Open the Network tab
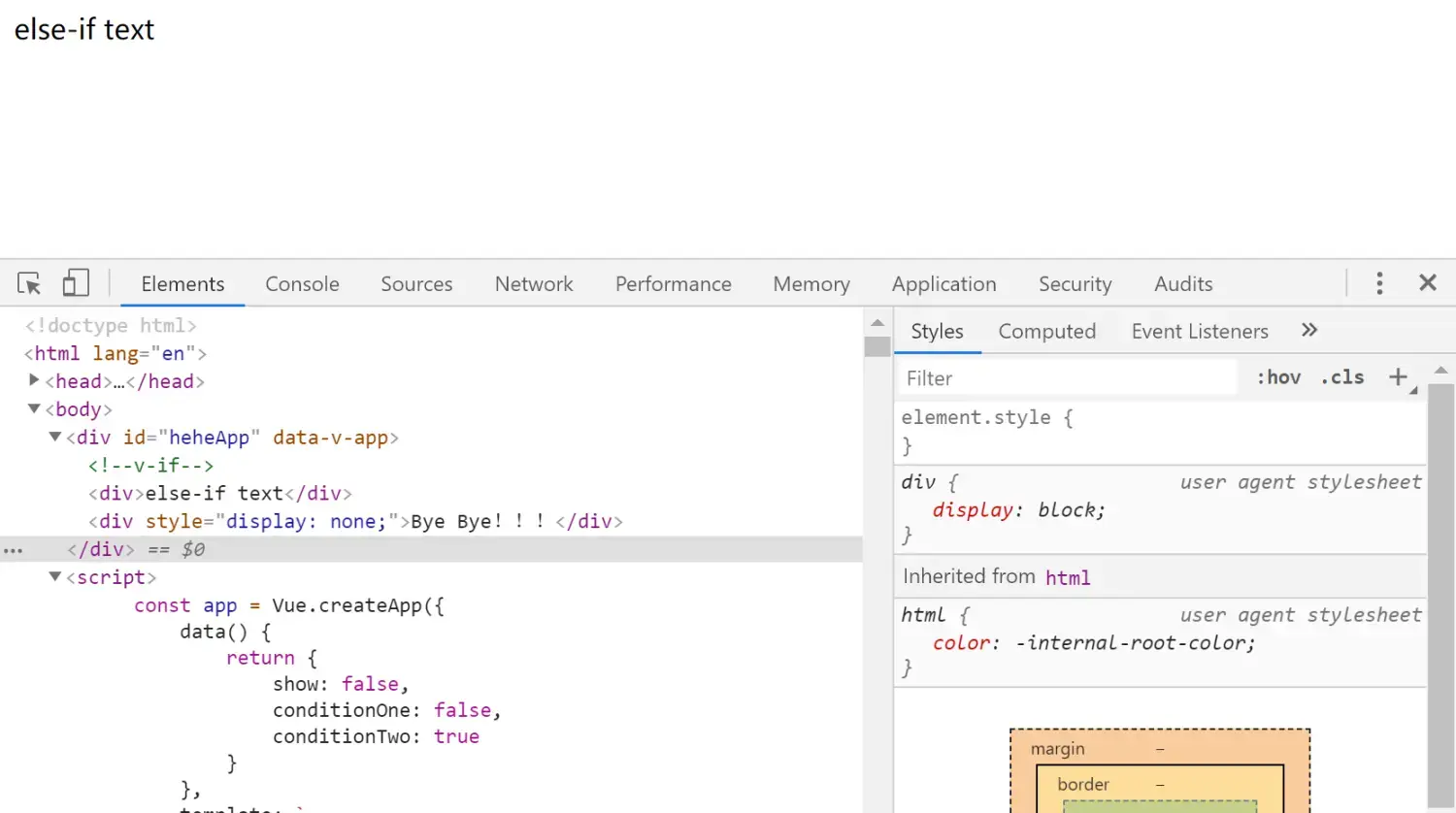 (534, 283)
